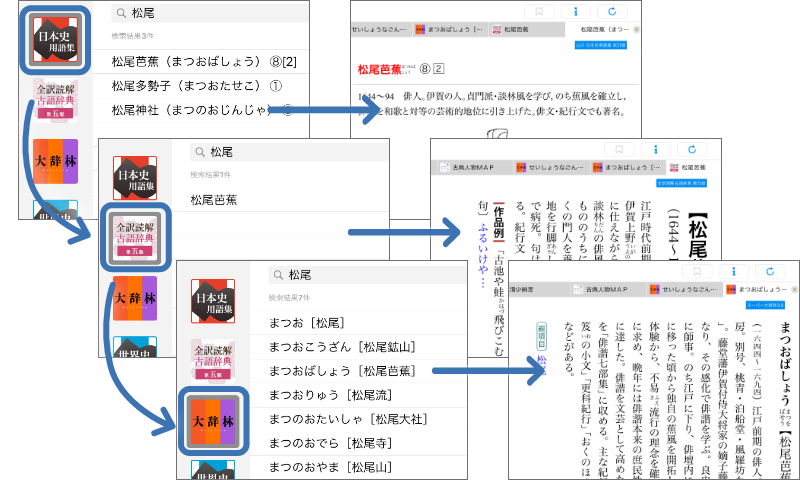The height and width of the screenshot is (480, 800).
Task: Switch to 清少納言 tab in 大辞林 article window
Action: (x=539, y=289)
